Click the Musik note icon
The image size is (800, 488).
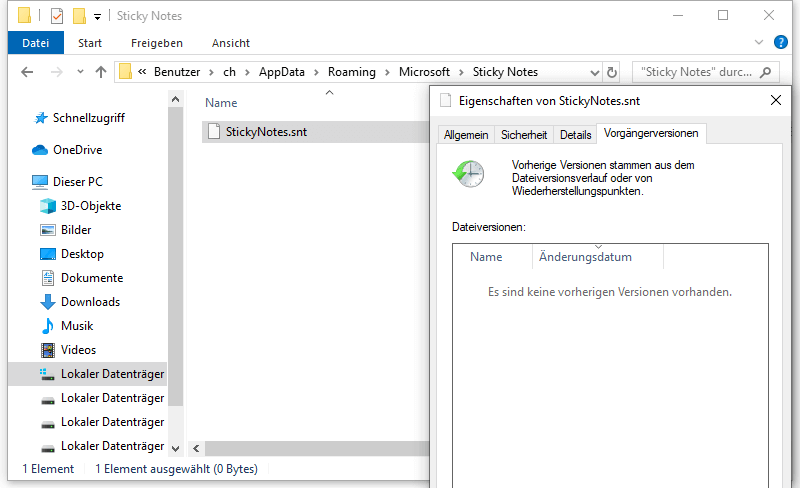pos(47,326)
